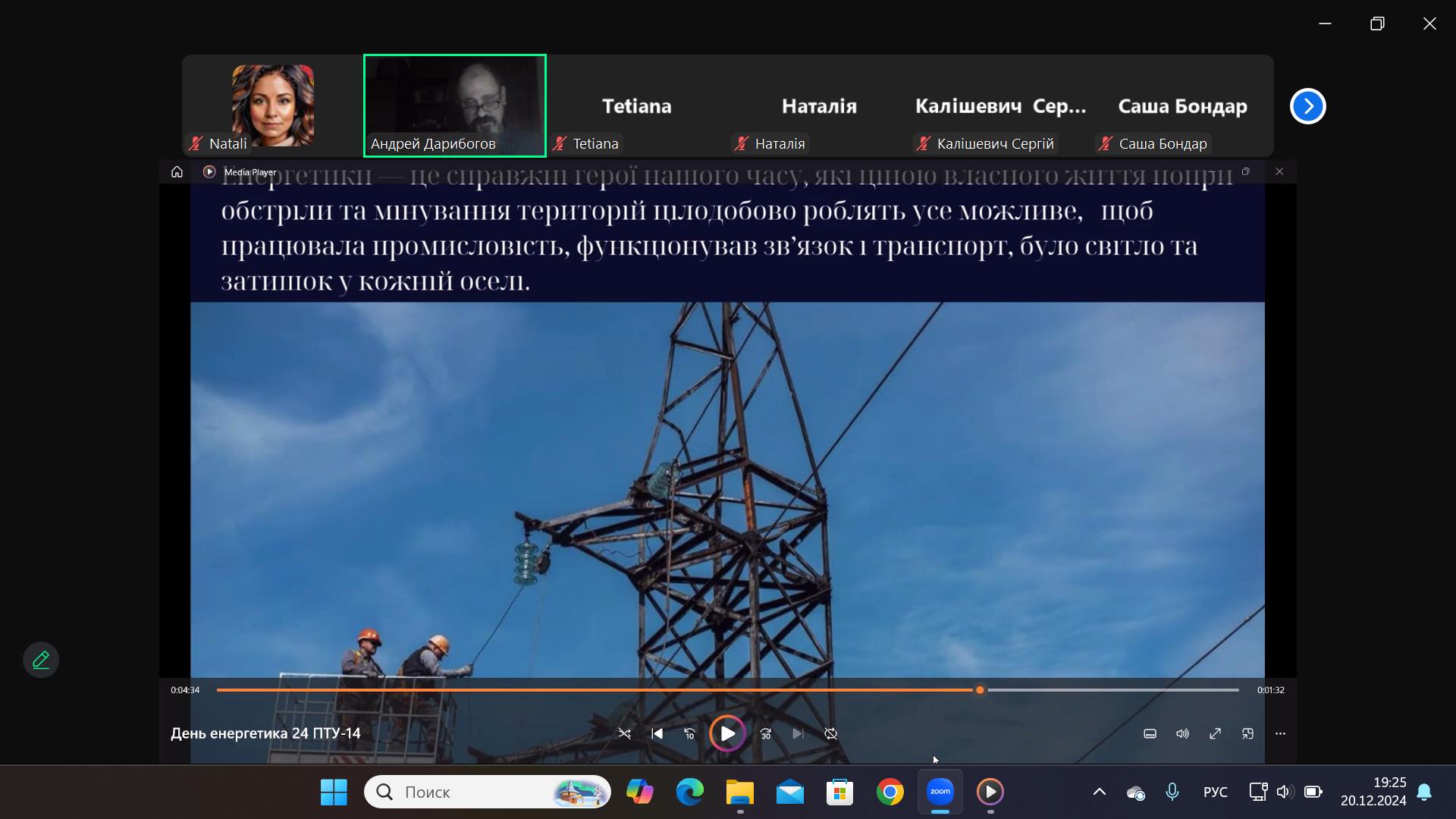This screenshot has width=1456, height=819.
Task: Skip forward 30 seconds
Action: (x=766, y=733)
